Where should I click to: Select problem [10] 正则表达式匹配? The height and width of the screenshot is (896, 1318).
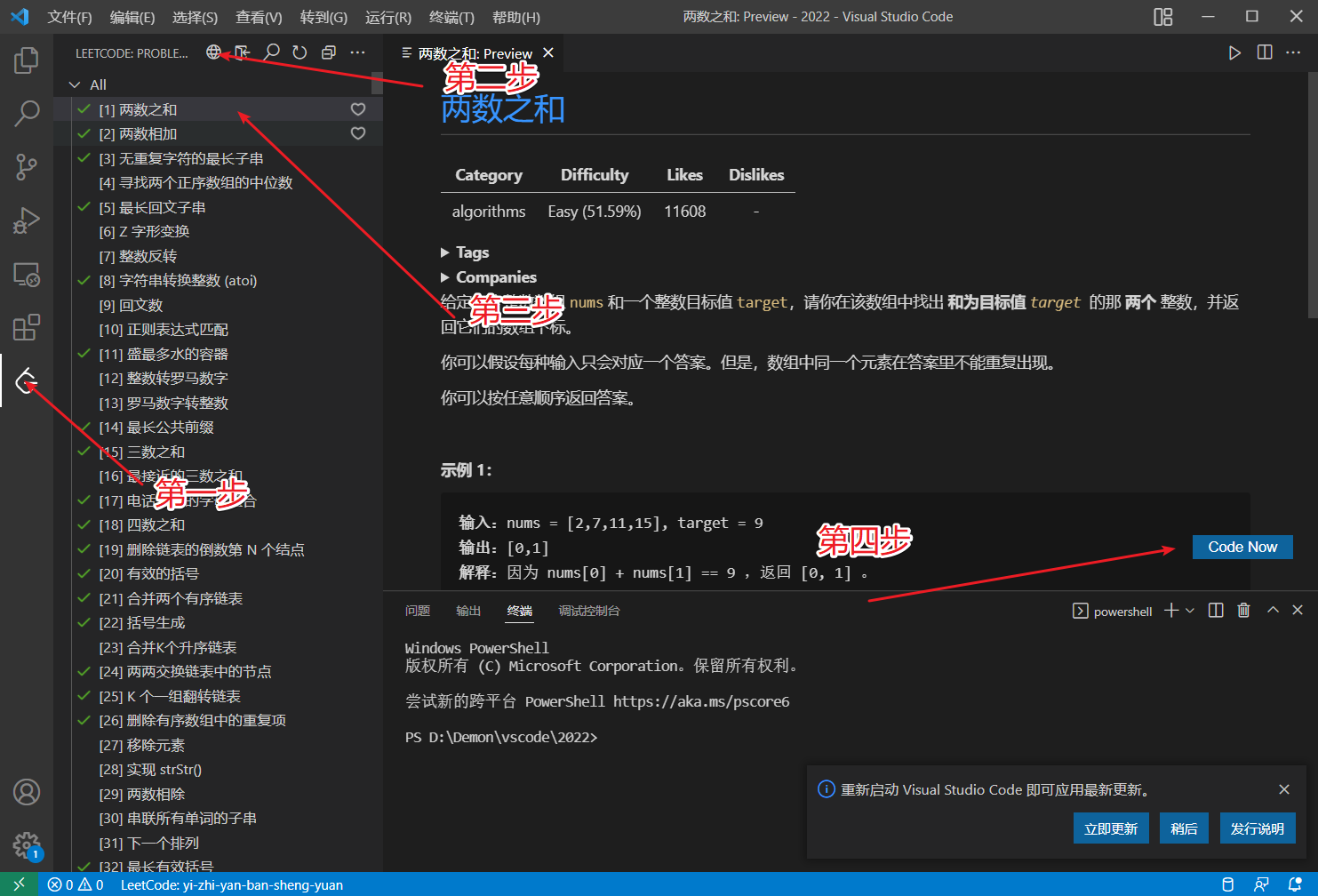218,329
